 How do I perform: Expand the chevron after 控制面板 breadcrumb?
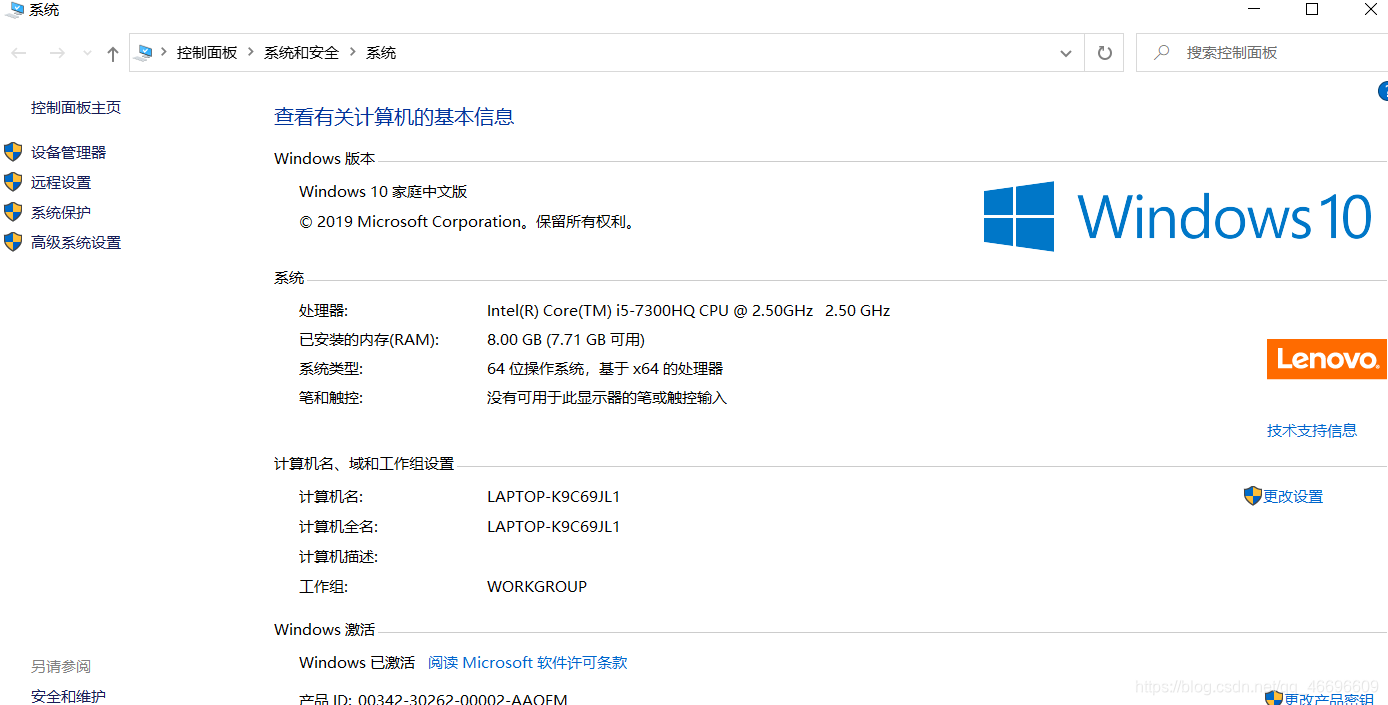point(251,53)
